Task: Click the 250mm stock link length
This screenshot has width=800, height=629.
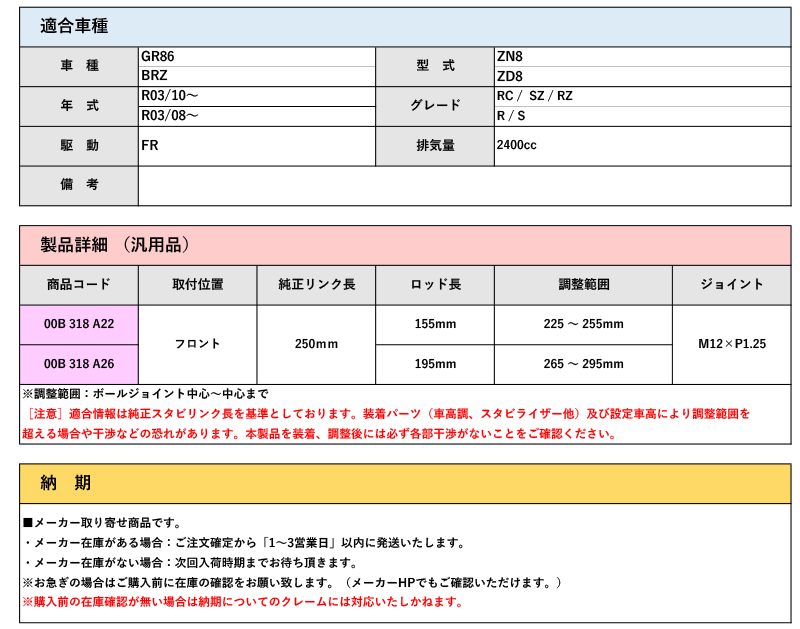Action: tap(316, 344)
